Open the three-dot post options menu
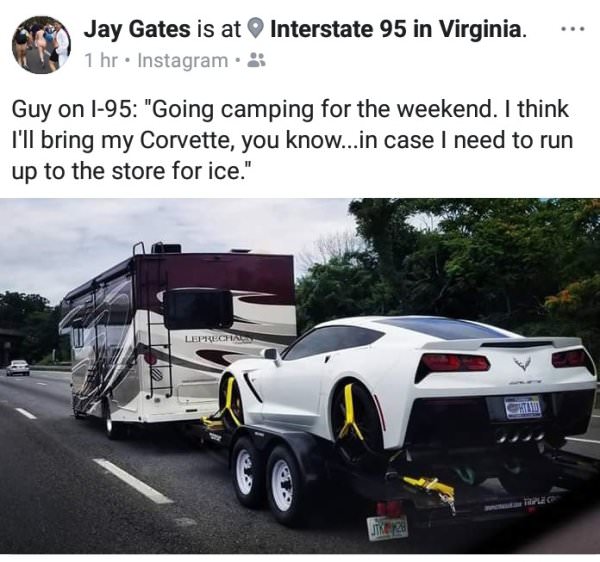Viewport: 600px width, 562px height. [x=573, y=29]
